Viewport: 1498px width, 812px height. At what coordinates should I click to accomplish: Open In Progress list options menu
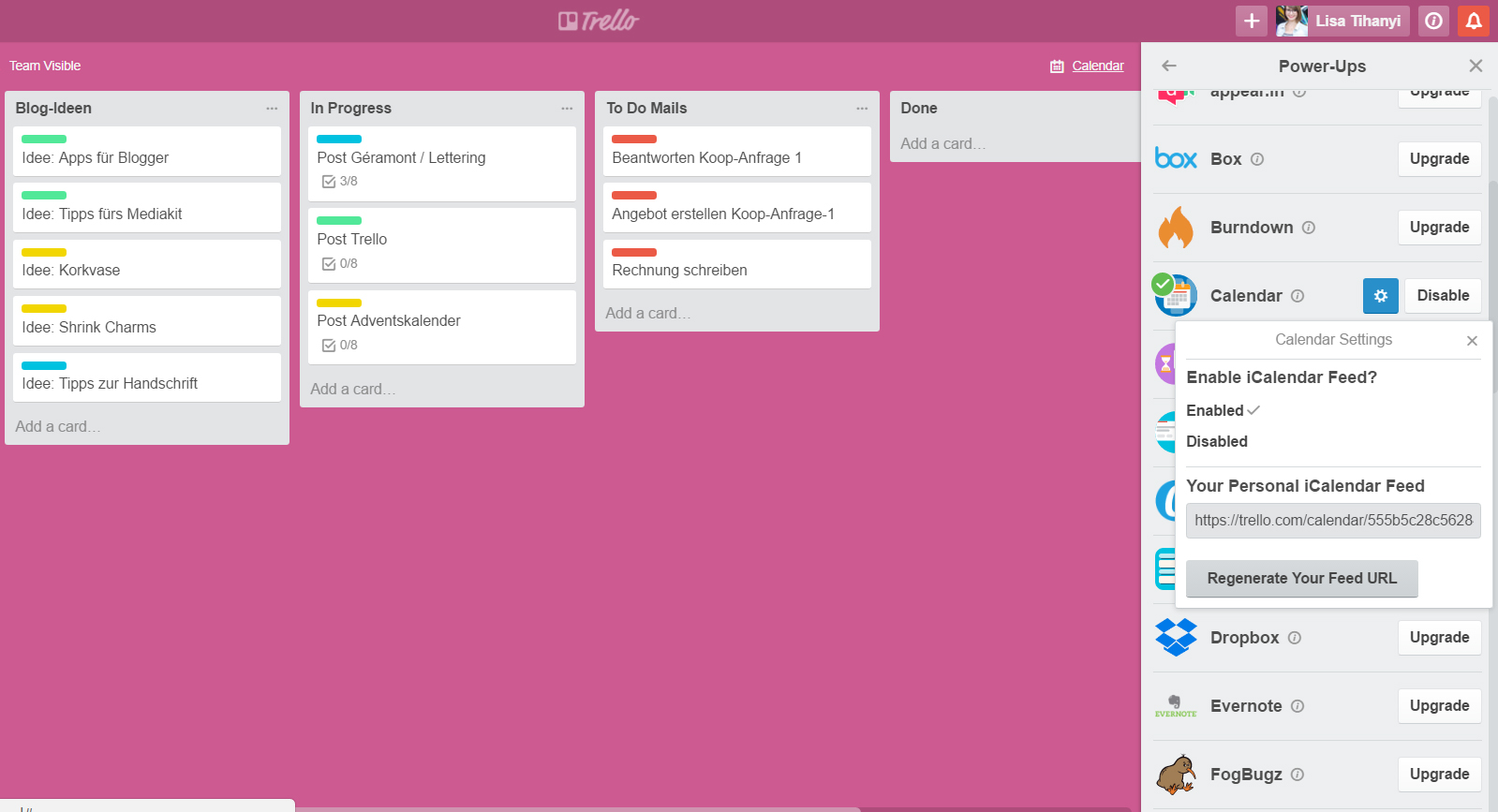pos(567,109)
